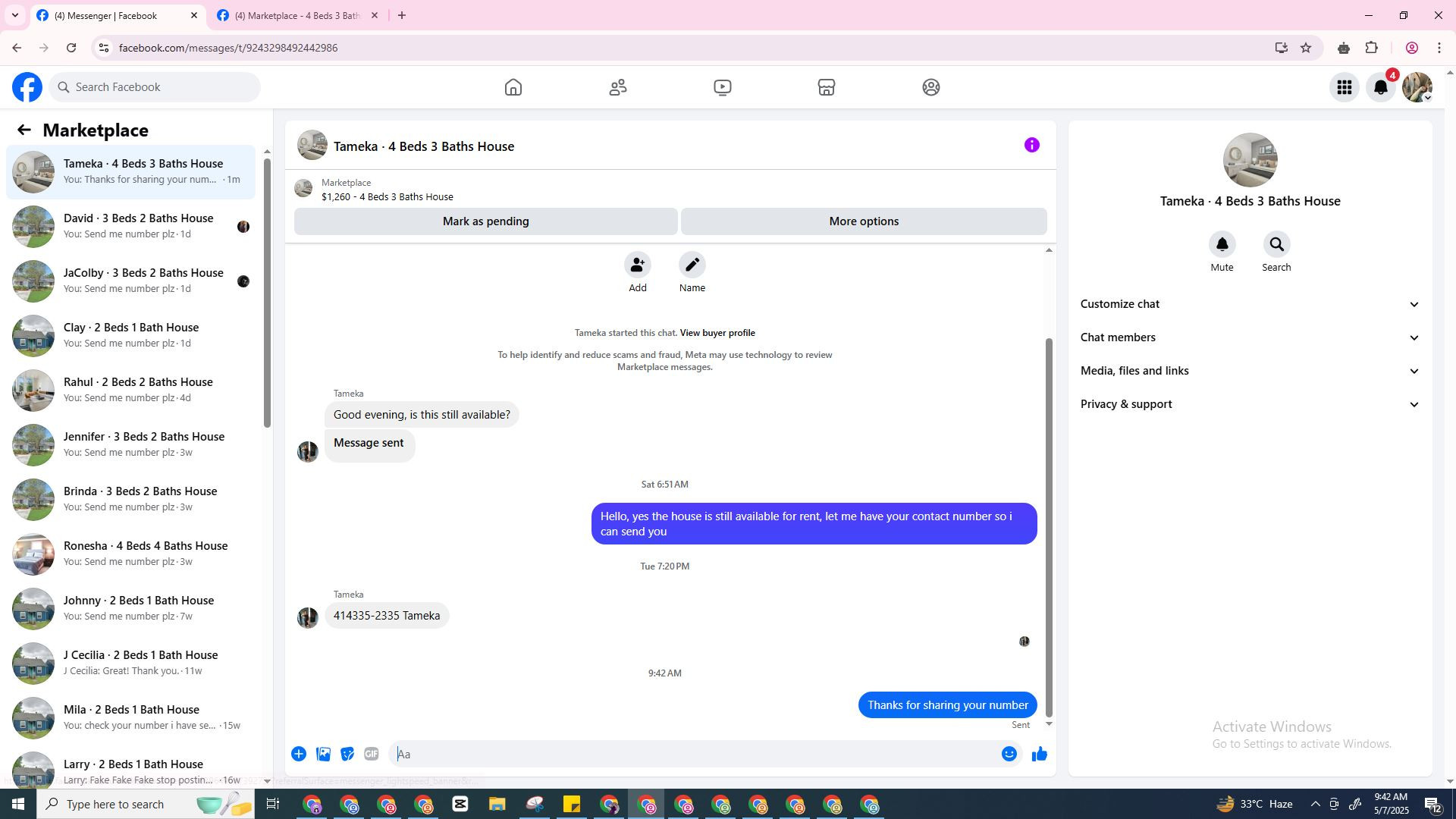The image size is (1456, 819).
Task: Expand Chat members section
Action: point(1249,337)
